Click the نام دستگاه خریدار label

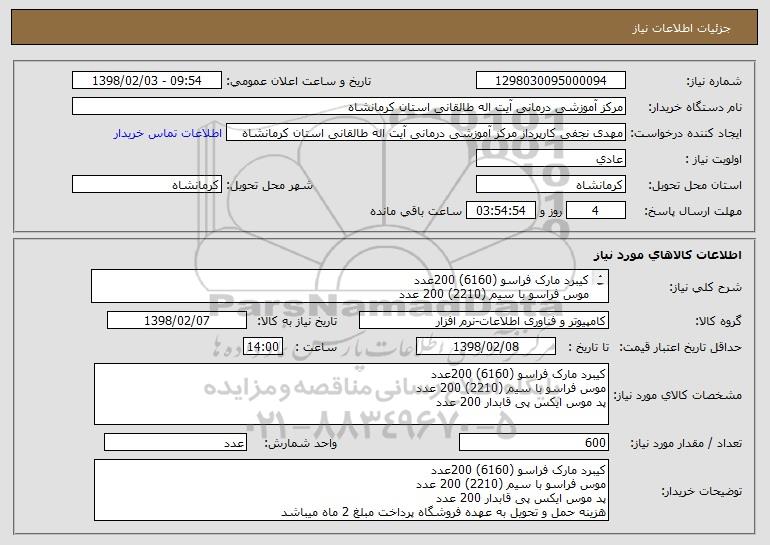[695, 108]
